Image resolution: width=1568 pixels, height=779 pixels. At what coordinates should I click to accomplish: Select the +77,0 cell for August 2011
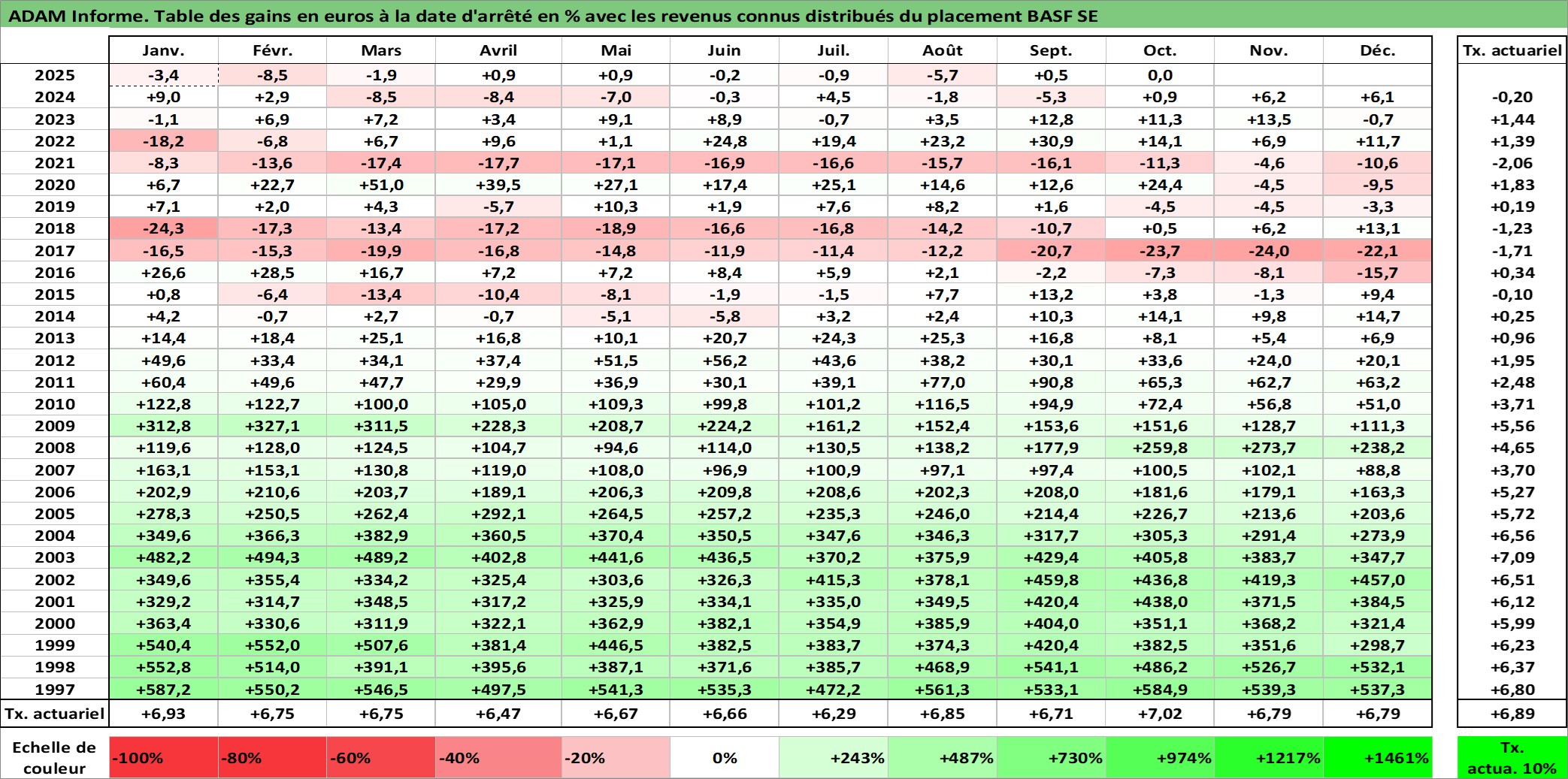943,382
